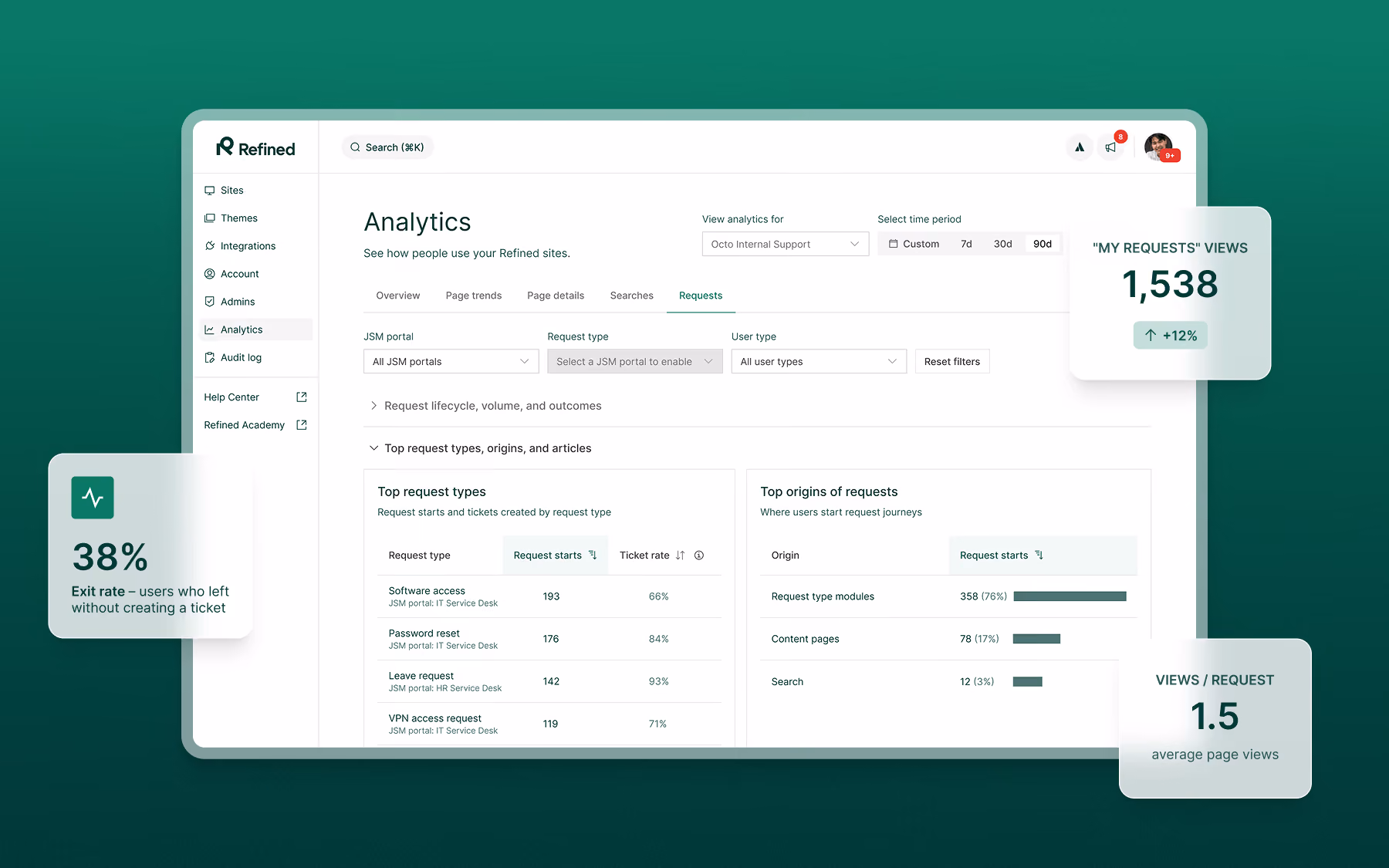Switch to the Searches tab
The height and width of the screenshot is (868, 1389).
coord(632,296)
